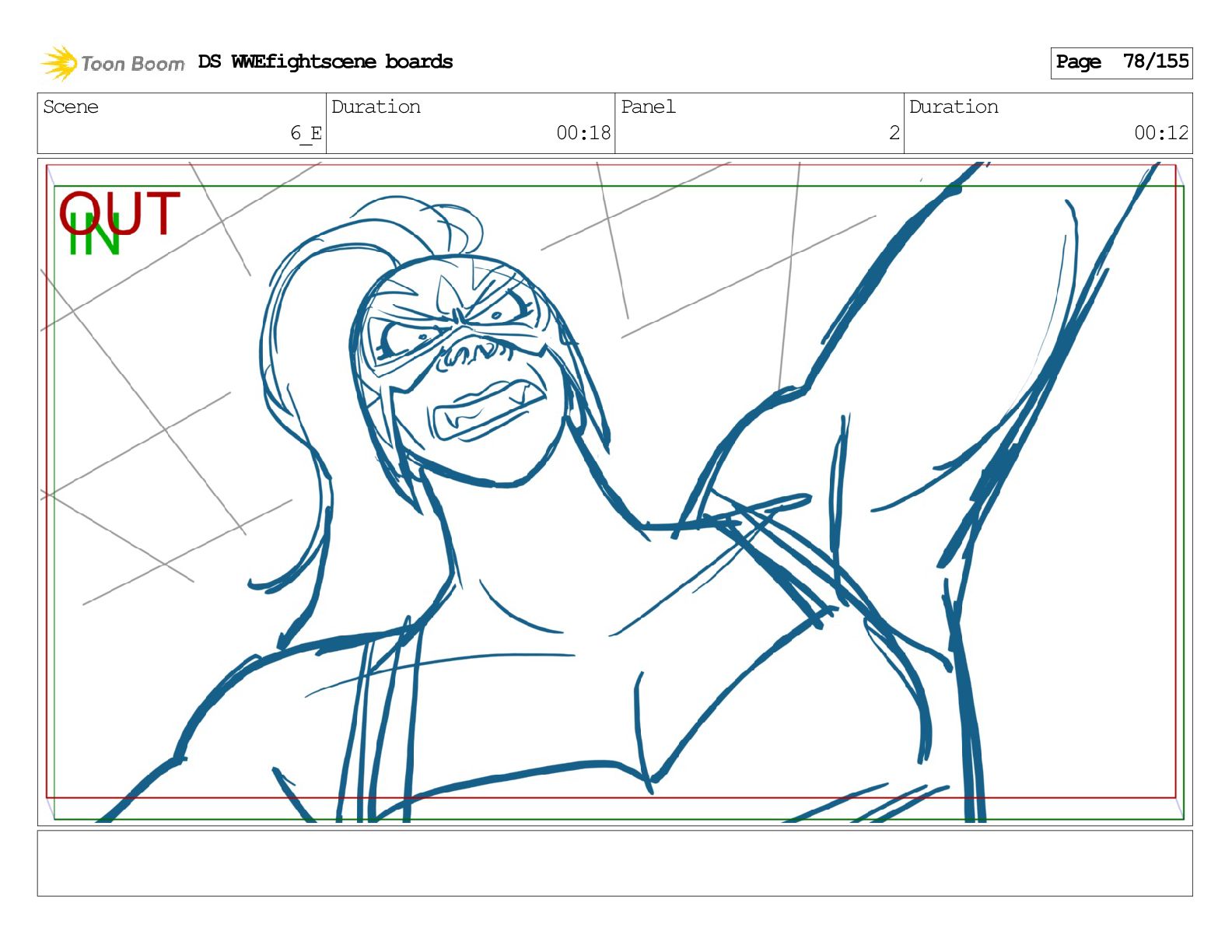Select the title DS WWEfightscene boards
The image size is (1232, 952).
pos(325,61)
